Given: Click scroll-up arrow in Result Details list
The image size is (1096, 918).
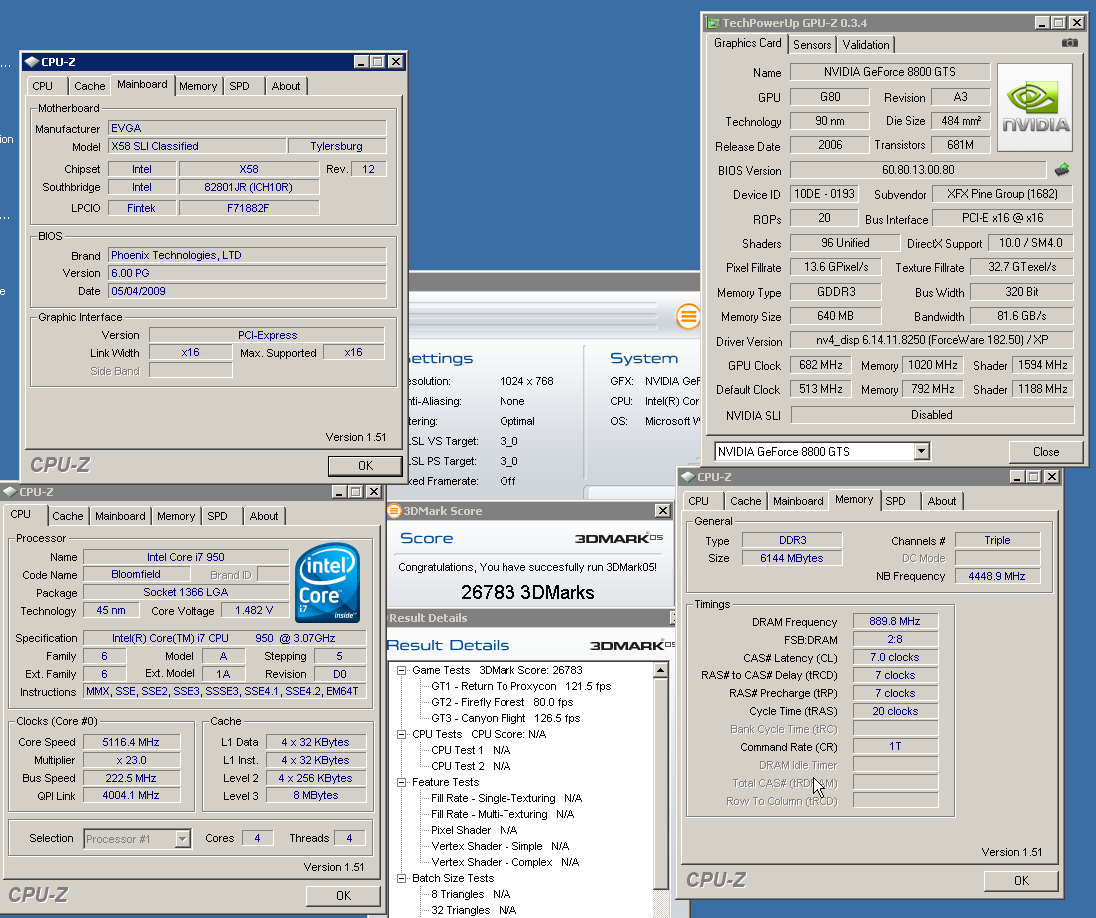Looking at the screenshot, I should [661, 670].
